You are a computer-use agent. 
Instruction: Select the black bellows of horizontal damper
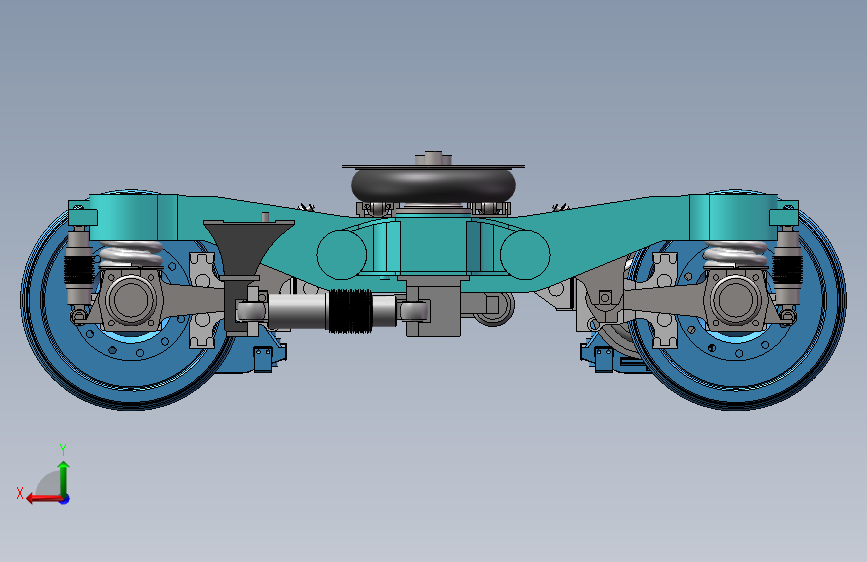[x=351, y=311]
